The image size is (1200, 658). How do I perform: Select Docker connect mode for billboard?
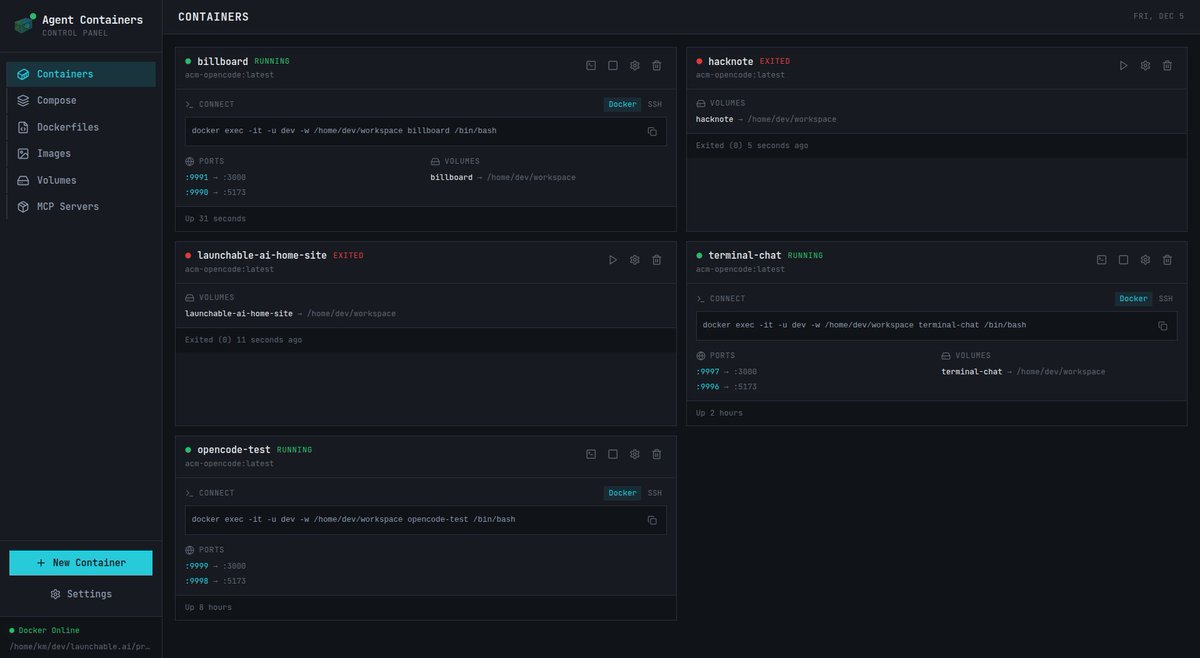pyautogui.click(x=622, y=104)
